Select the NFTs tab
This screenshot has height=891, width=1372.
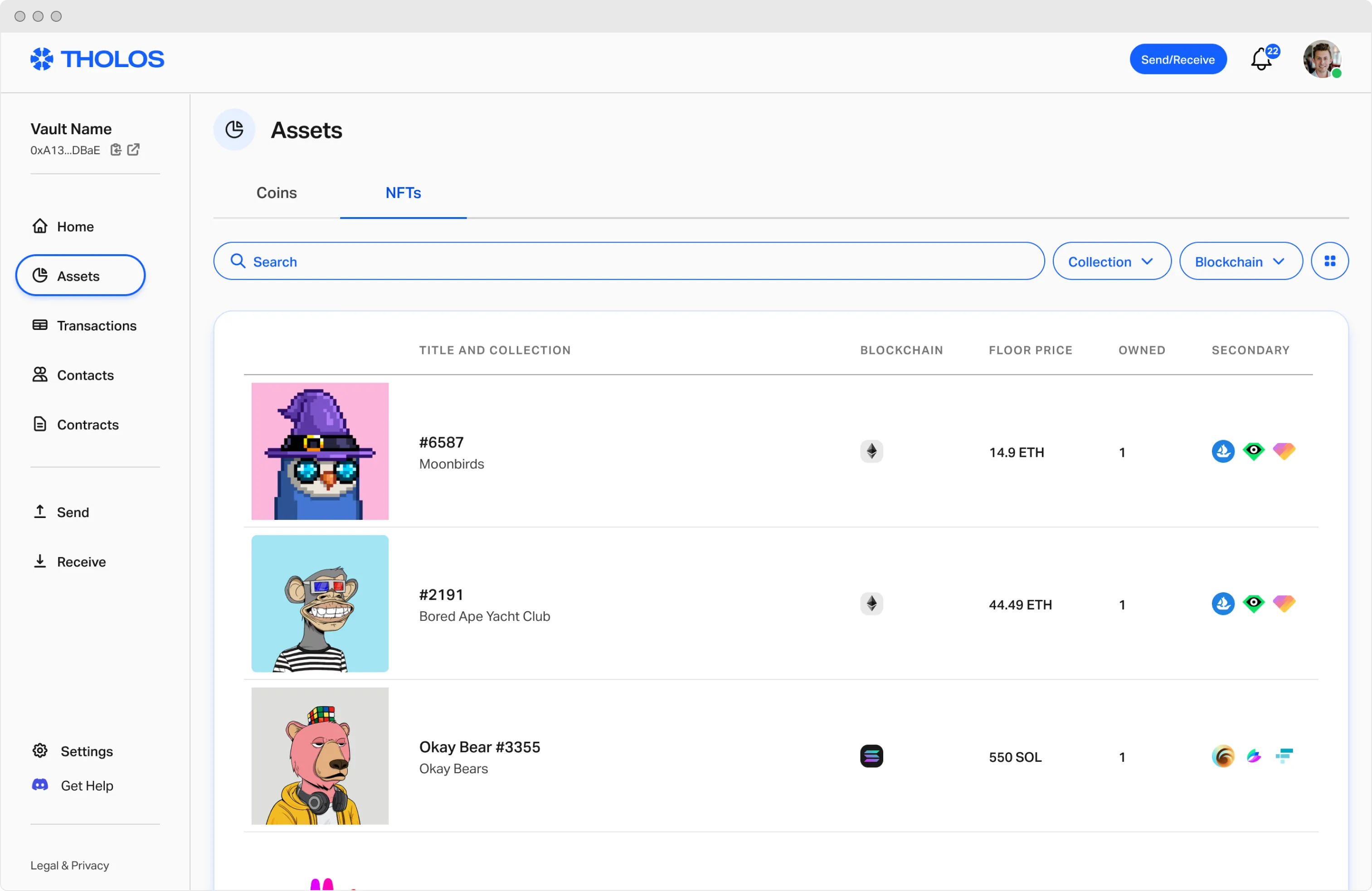coord(403,193)
